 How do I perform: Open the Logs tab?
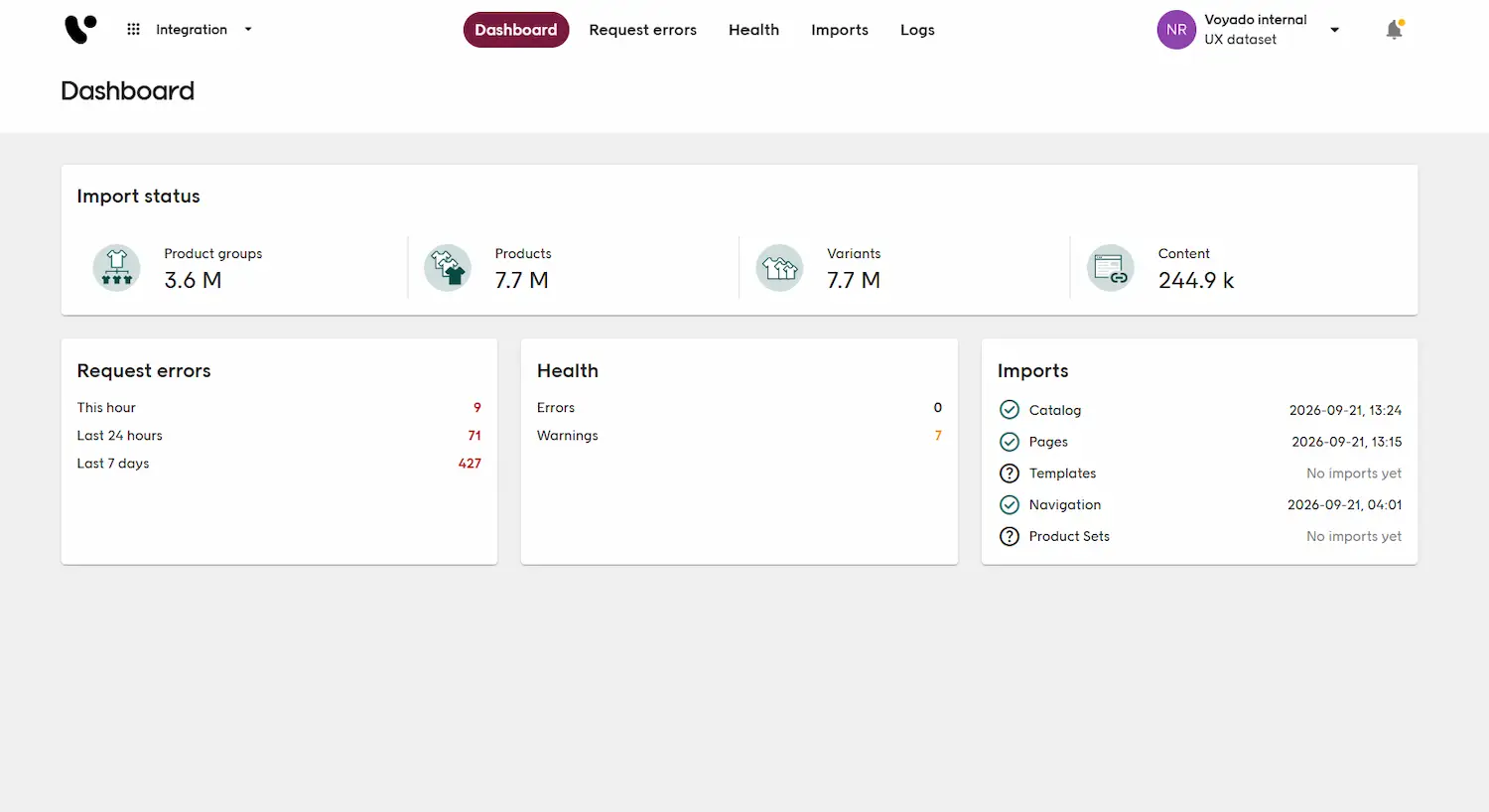(917, 30)
